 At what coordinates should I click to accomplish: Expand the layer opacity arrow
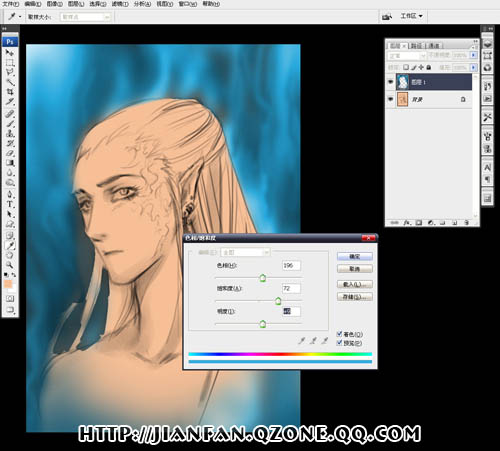[x=473, y=55]
